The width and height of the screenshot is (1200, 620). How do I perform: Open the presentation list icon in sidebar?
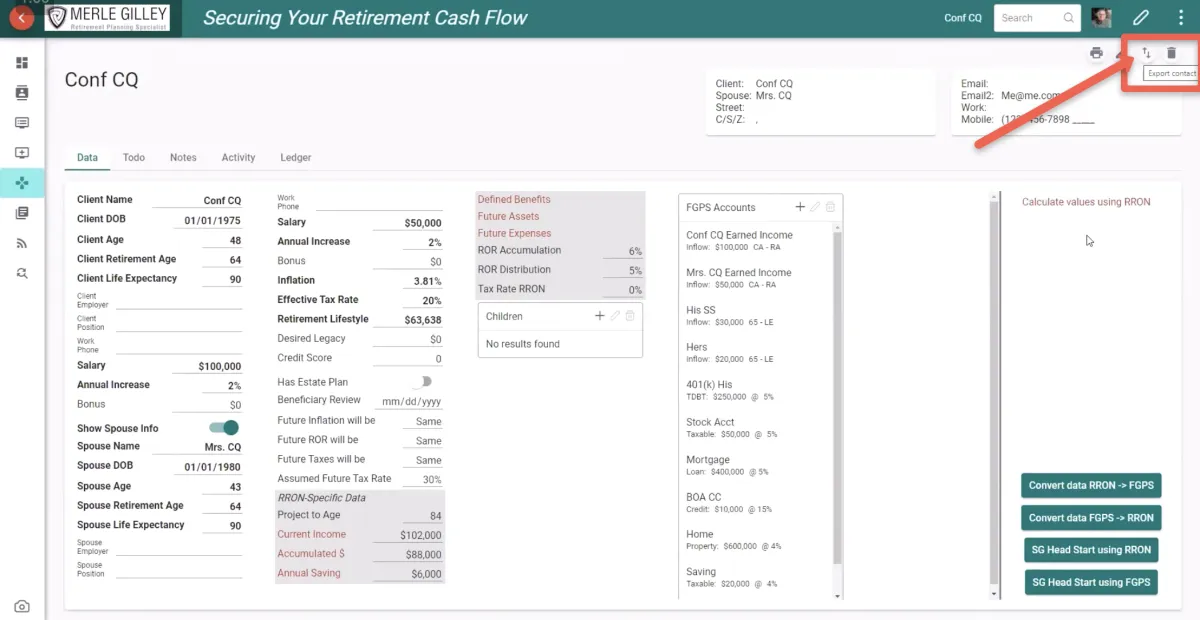(x=22, y=123)
